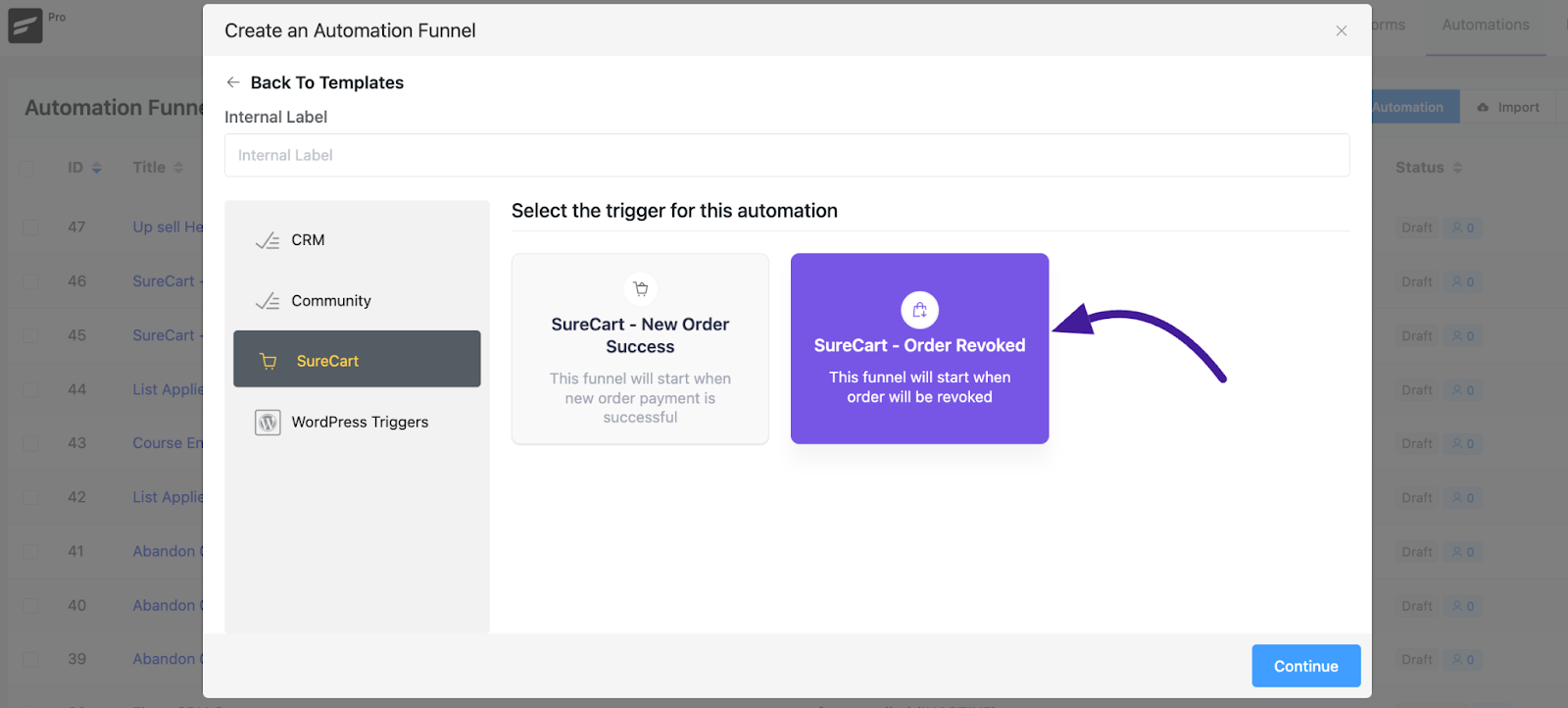Select the WordPress Triggers category
The image size is (1568, 708).
(357, 422)
